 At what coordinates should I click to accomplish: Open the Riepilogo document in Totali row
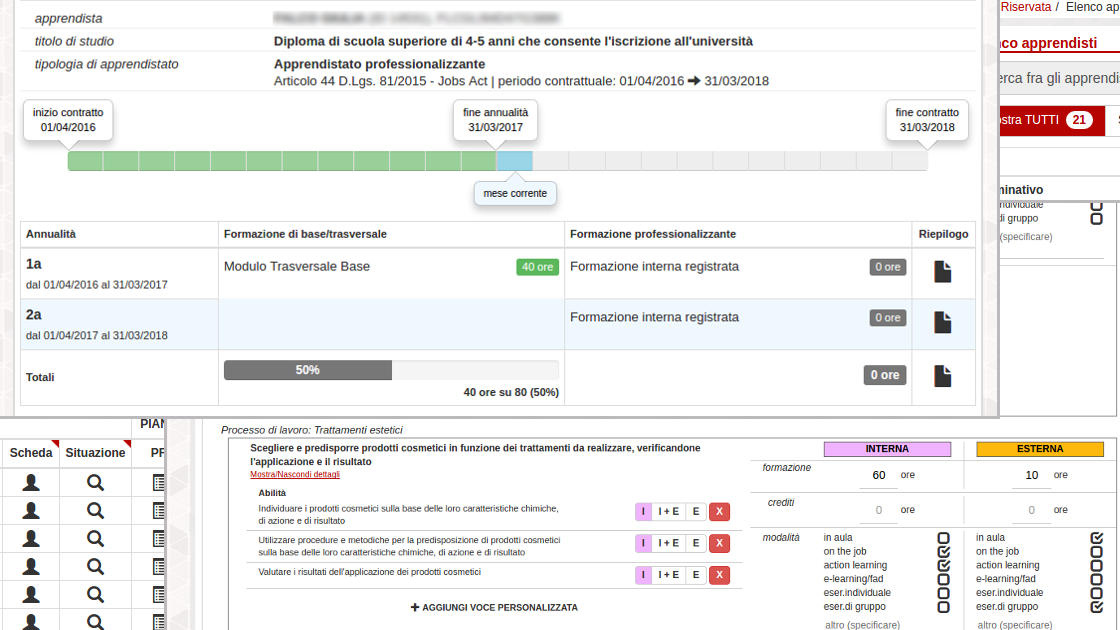pos(942,376)
